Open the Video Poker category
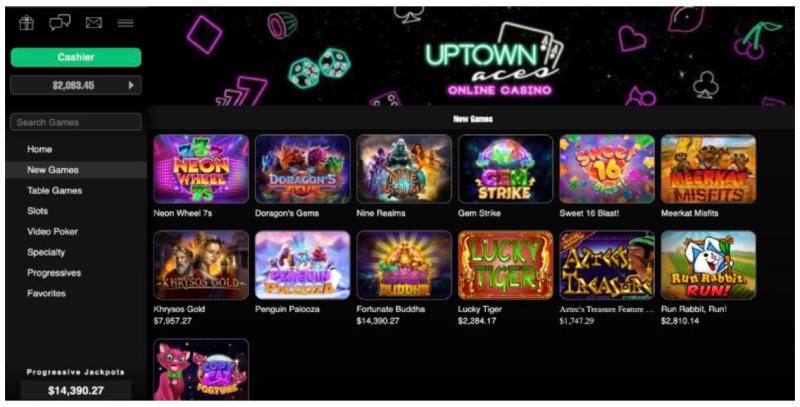 pyautogui.click(x=53, y=232)
